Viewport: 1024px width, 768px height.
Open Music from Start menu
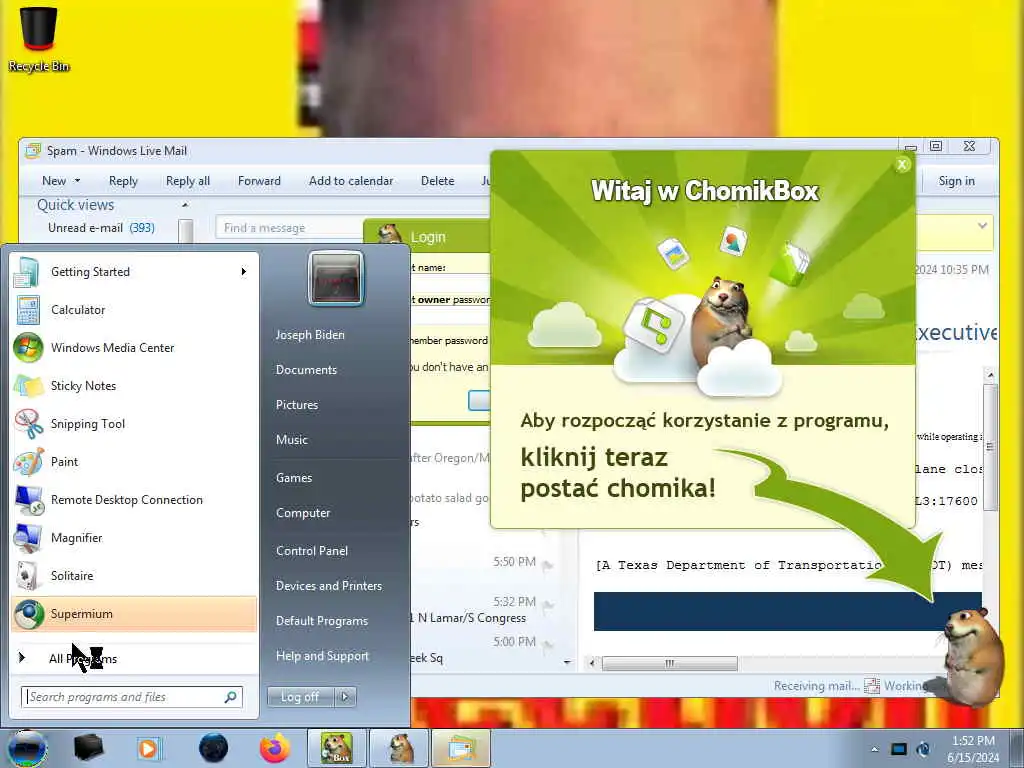291,440
